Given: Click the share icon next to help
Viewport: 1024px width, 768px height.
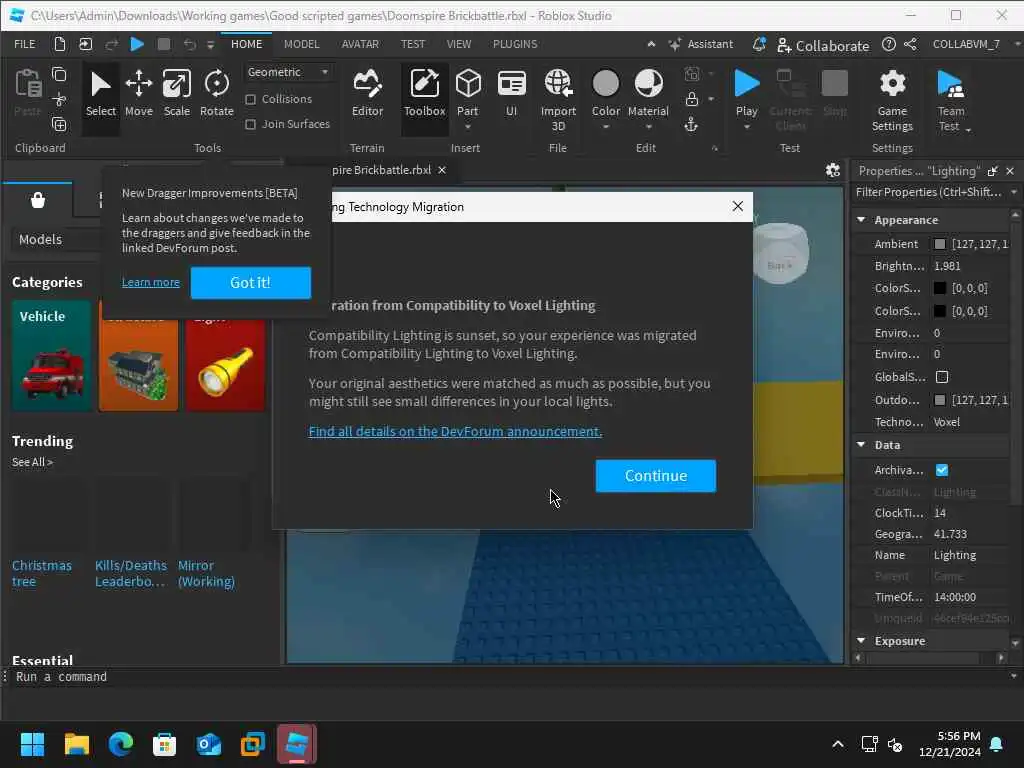Looking at the screenshot, I should click(x=910, y=44).
